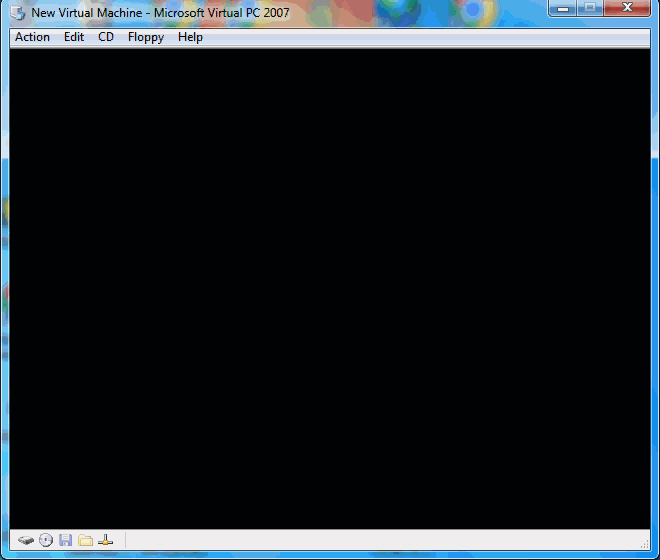Click the hard disk status icon
660x560 pixels.
(x=26, y=540)
